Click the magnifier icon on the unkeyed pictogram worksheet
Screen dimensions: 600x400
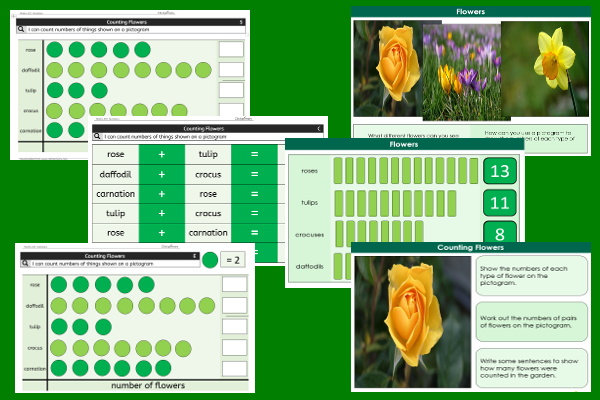21,29
